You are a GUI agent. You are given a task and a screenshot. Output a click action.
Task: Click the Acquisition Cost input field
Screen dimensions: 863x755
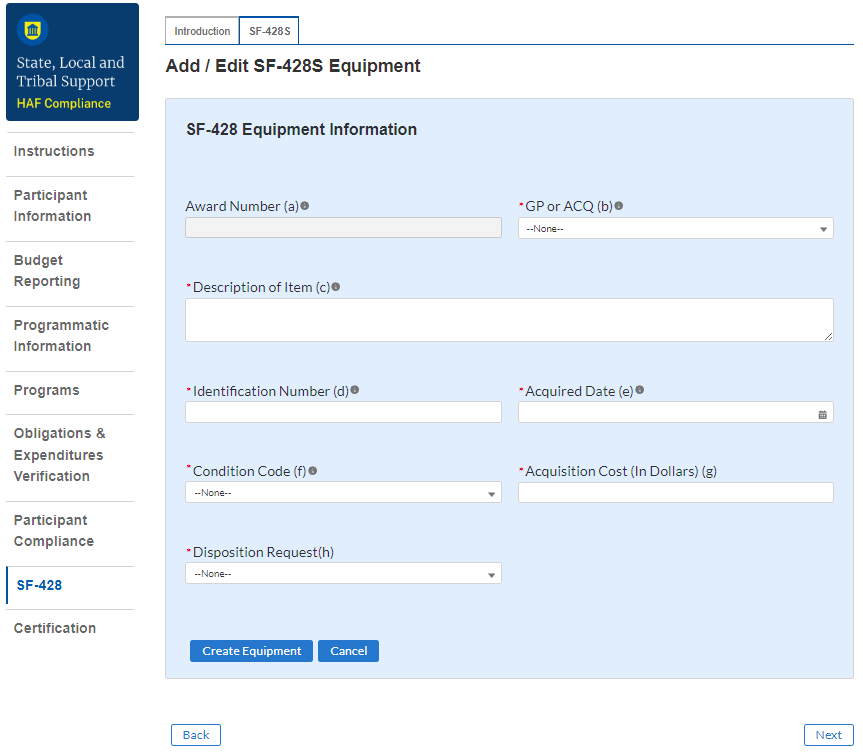point(675,493)
